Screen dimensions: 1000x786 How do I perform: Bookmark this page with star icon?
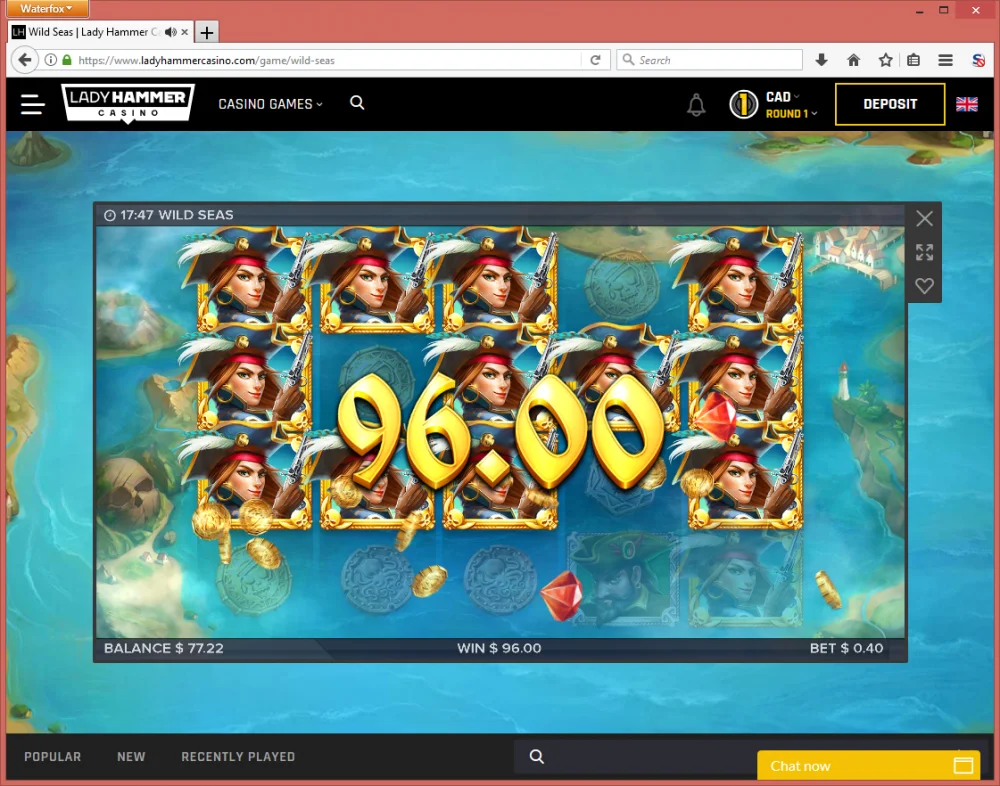885,60
